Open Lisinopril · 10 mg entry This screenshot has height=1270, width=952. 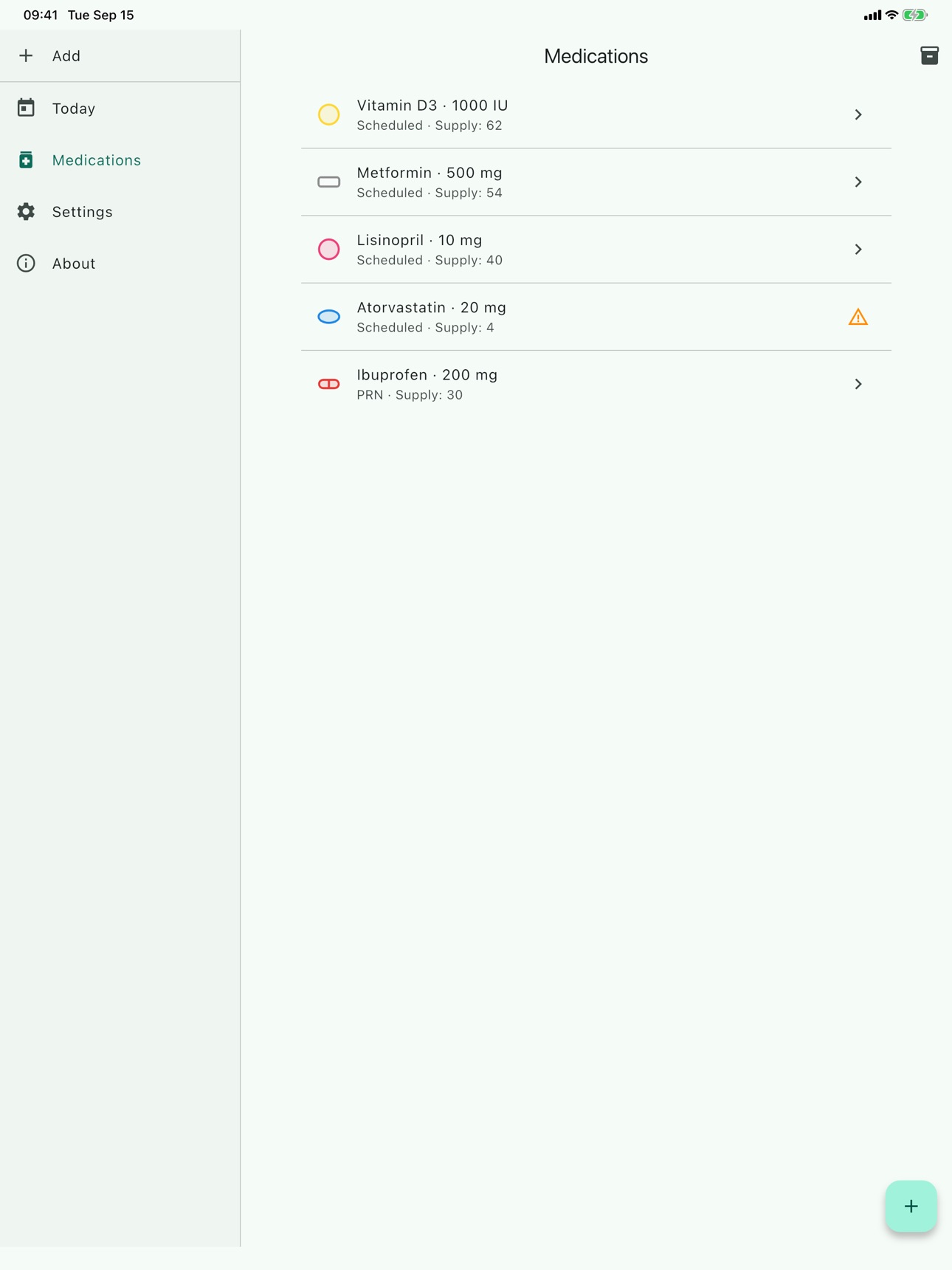click(596, 249)
